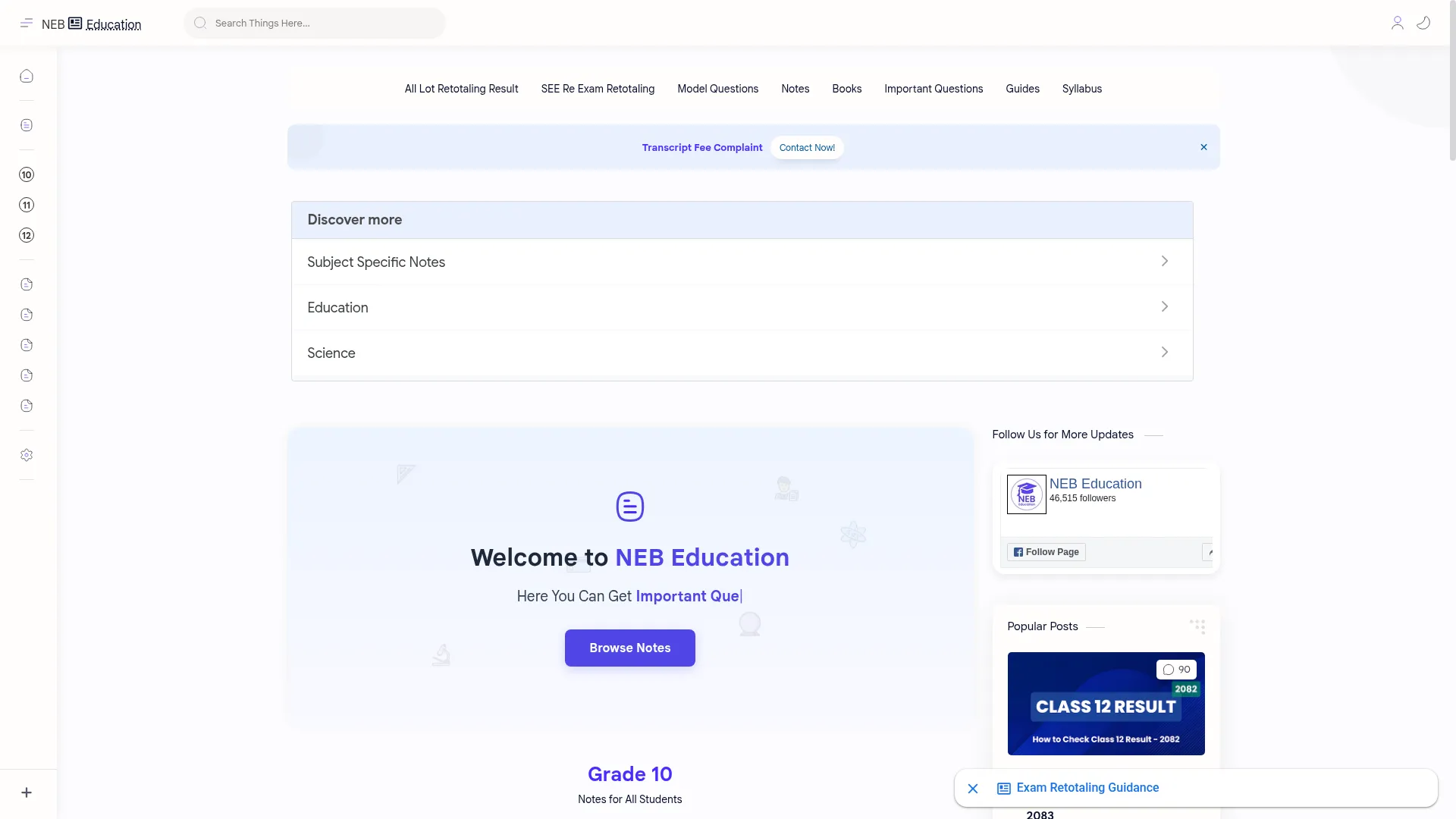Click the plus icon at sidebar bottom
The image size is (1456, 819).
[x=27, y=793]
